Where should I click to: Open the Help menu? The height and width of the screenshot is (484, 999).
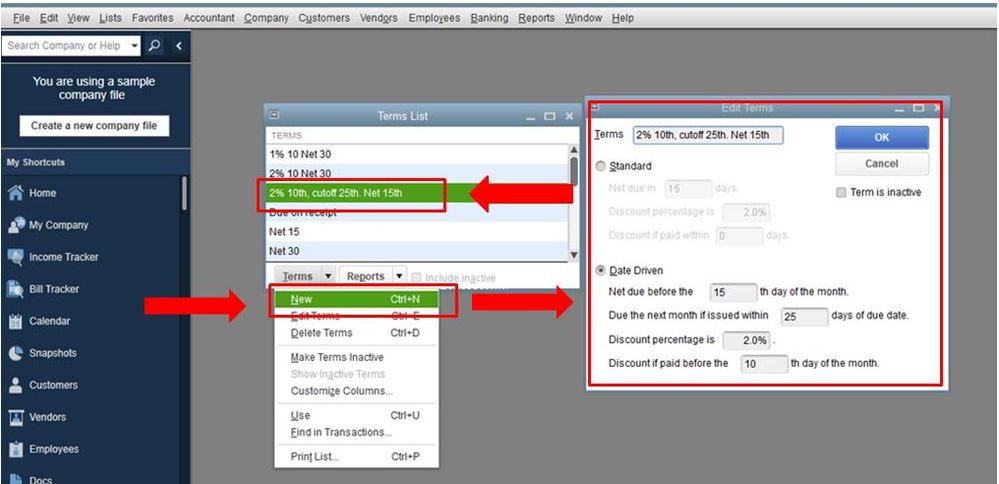(x=622, y=18)
